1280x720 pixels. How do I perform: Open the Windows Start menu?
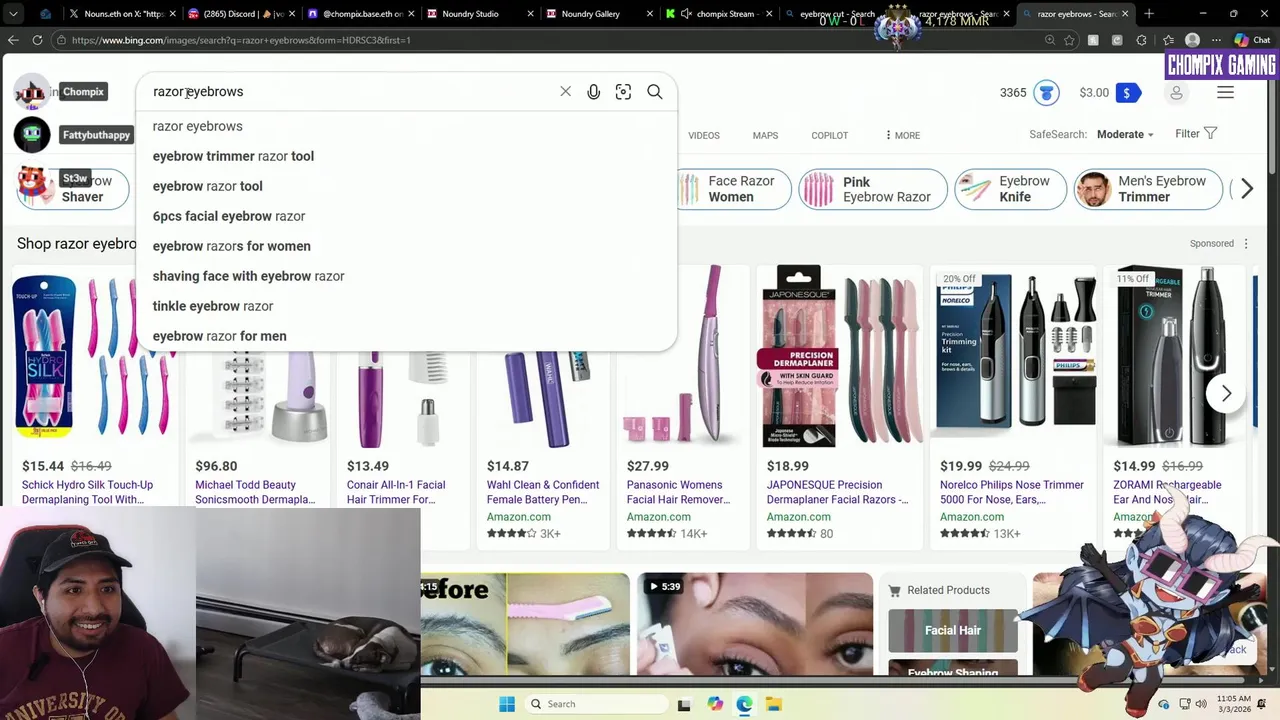coord(507,704)
